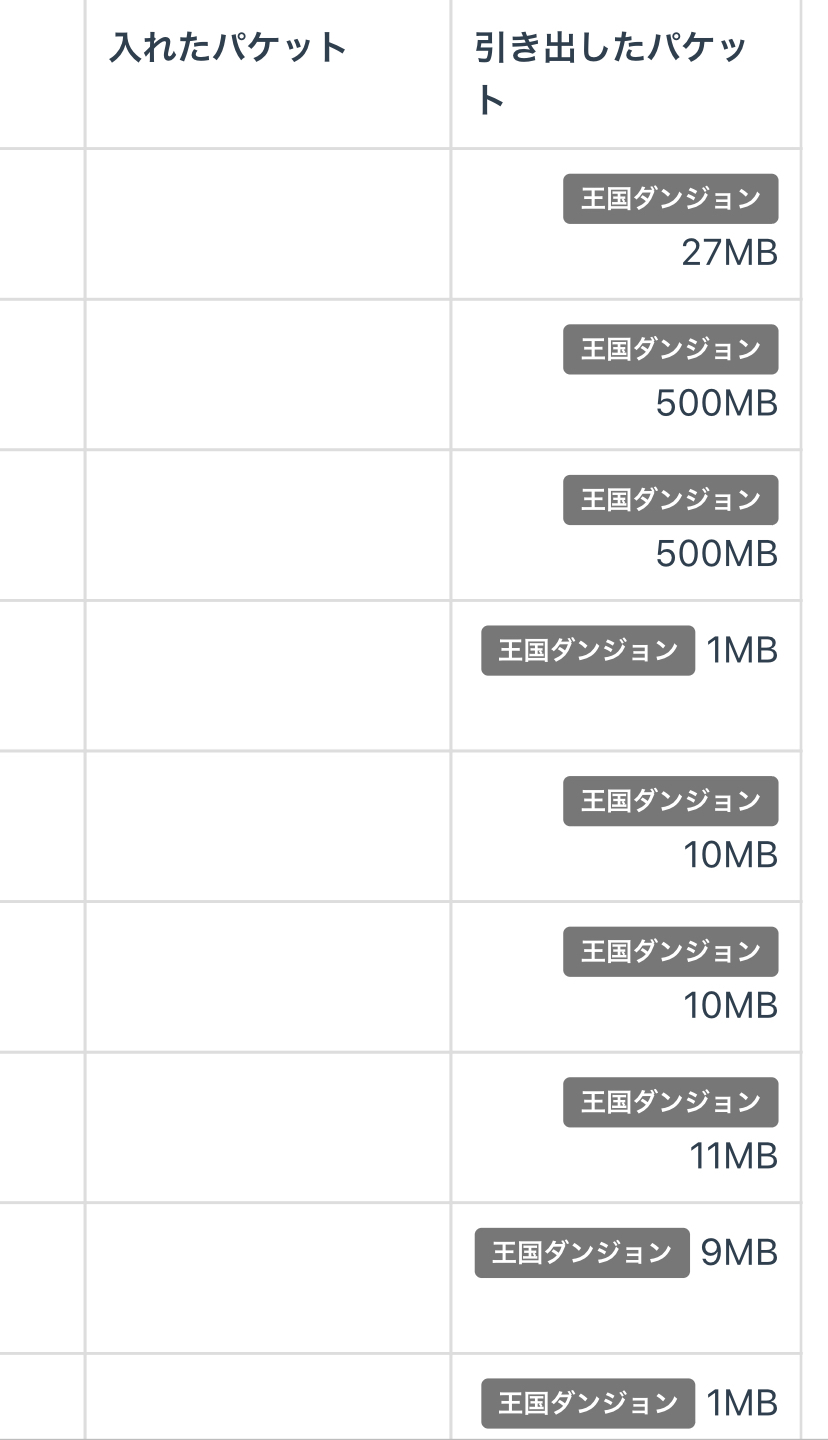Select the 王国ダンジョン badge in first 10MB row
Viewport: 828px width, 1440px height.
(x=670, y=801)
